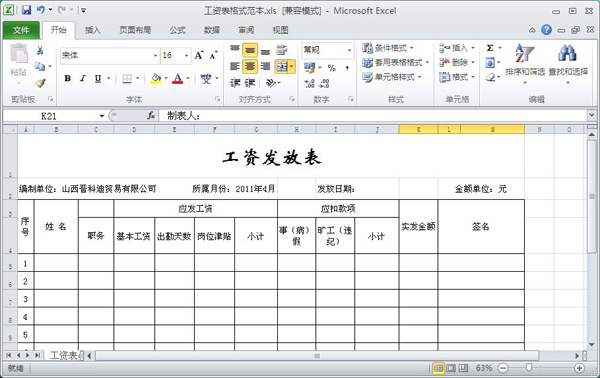Switch to Normal view button
The image size is (600, 378).
pyautogui.click(x=438, y=368)
